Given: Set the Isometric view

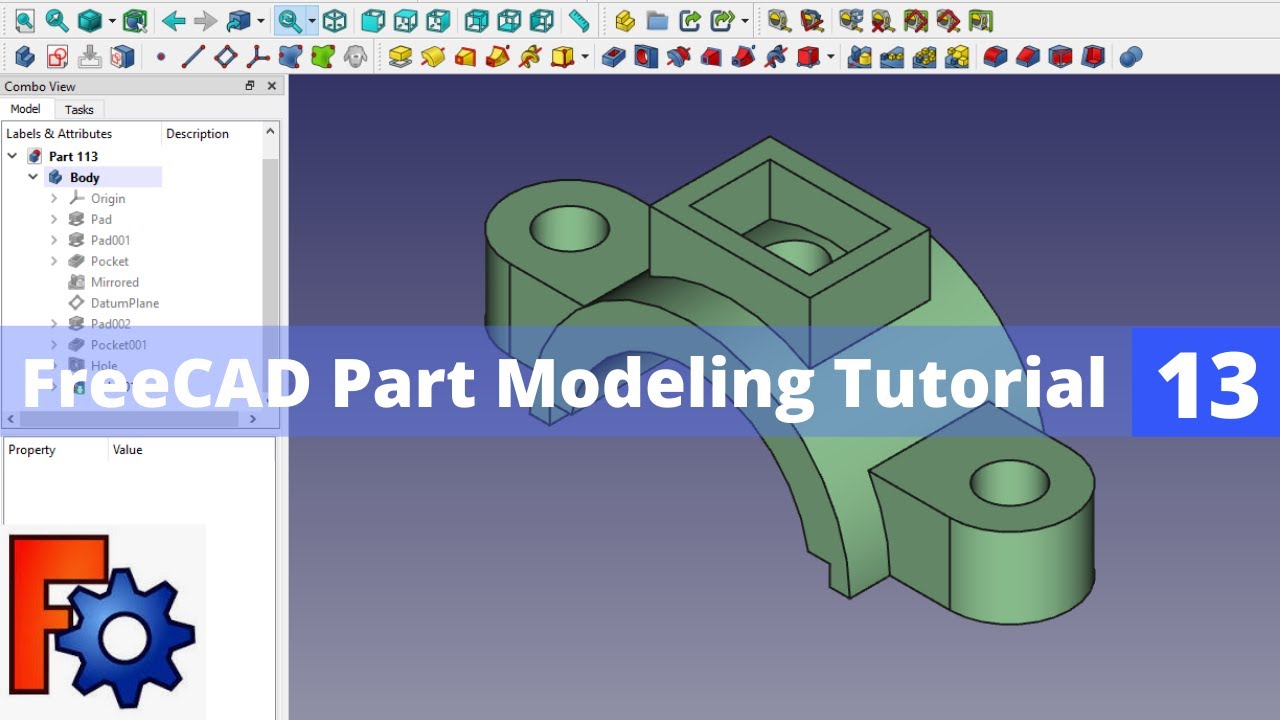Looking at the screenshot, I should [335, 20].
